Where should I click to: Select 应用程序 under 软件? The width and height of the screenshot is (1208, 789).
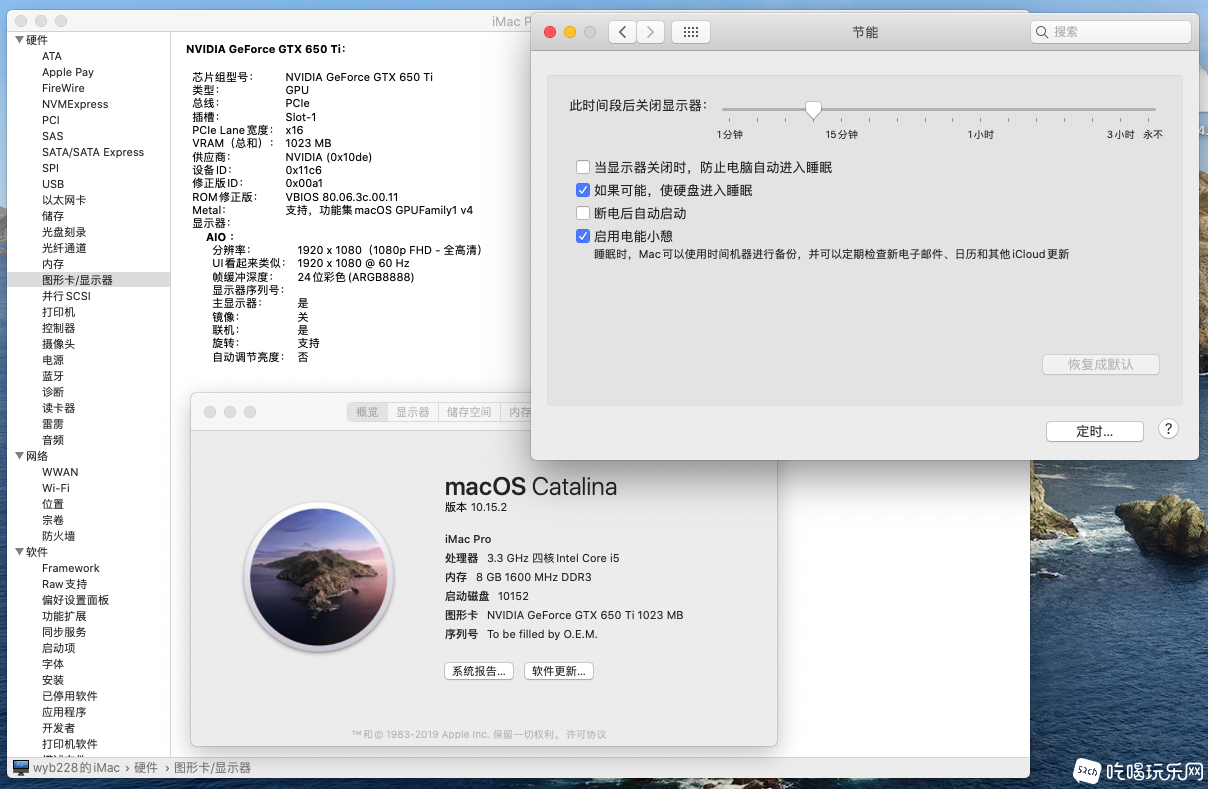pyautogui.click(x=64, y=712)
